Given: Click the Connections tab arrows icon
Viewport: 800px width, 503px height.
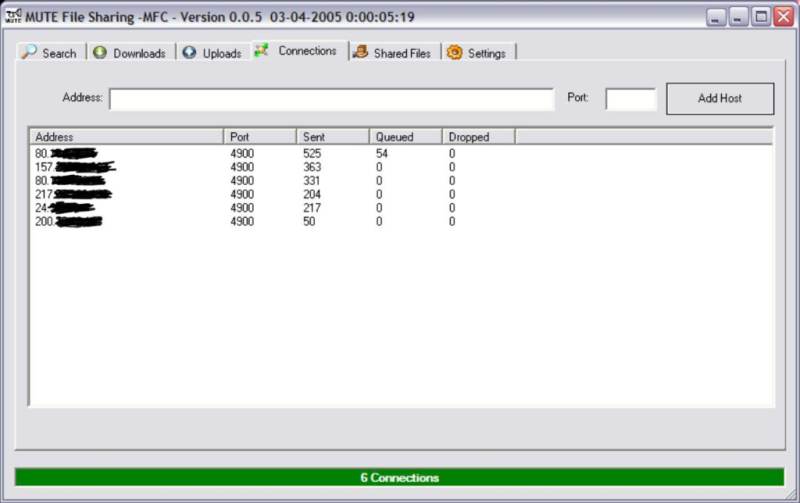Looking at the screenshot, I should [x=262, y=50].
